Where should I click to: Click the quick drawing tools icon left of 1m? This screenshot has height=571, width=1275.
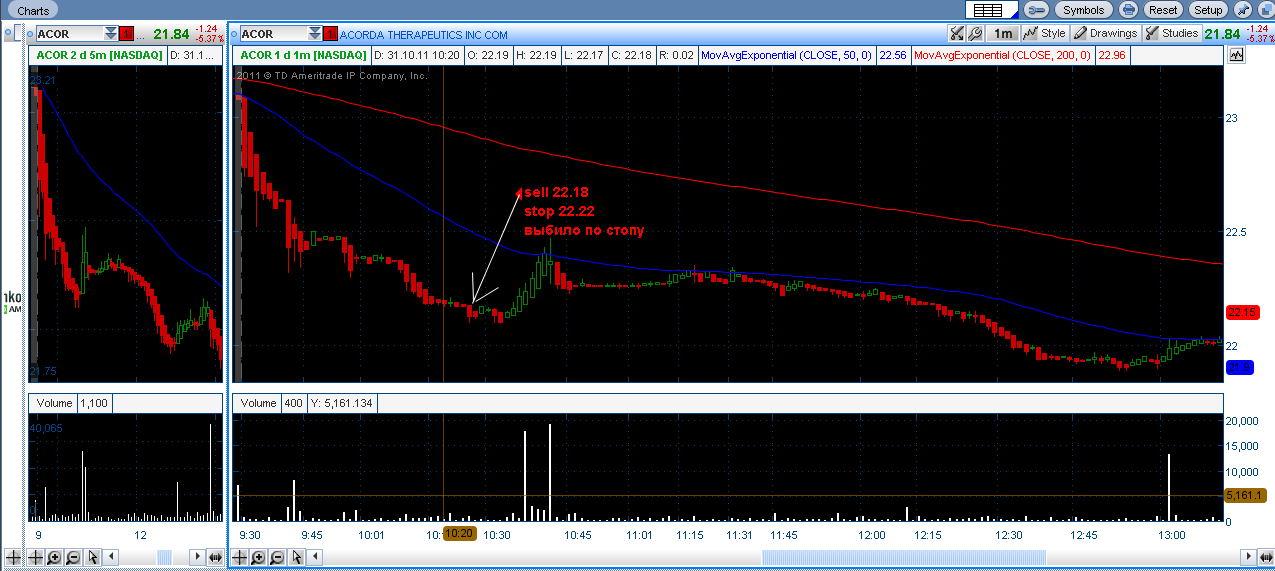pyautogui.click(x=958, y=34)
